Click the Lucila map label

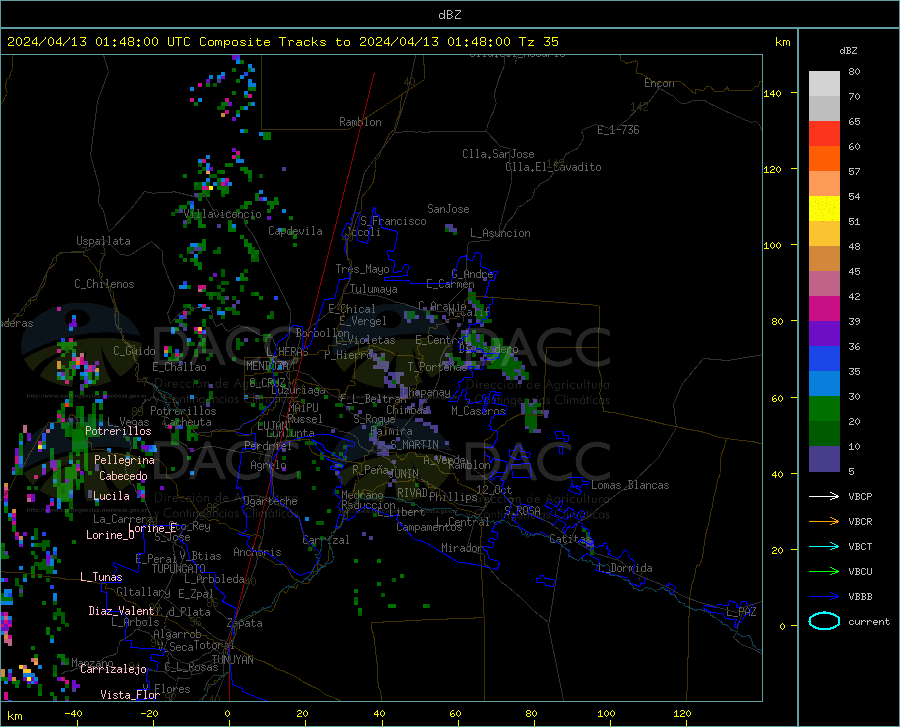click(x=111, y=496)
